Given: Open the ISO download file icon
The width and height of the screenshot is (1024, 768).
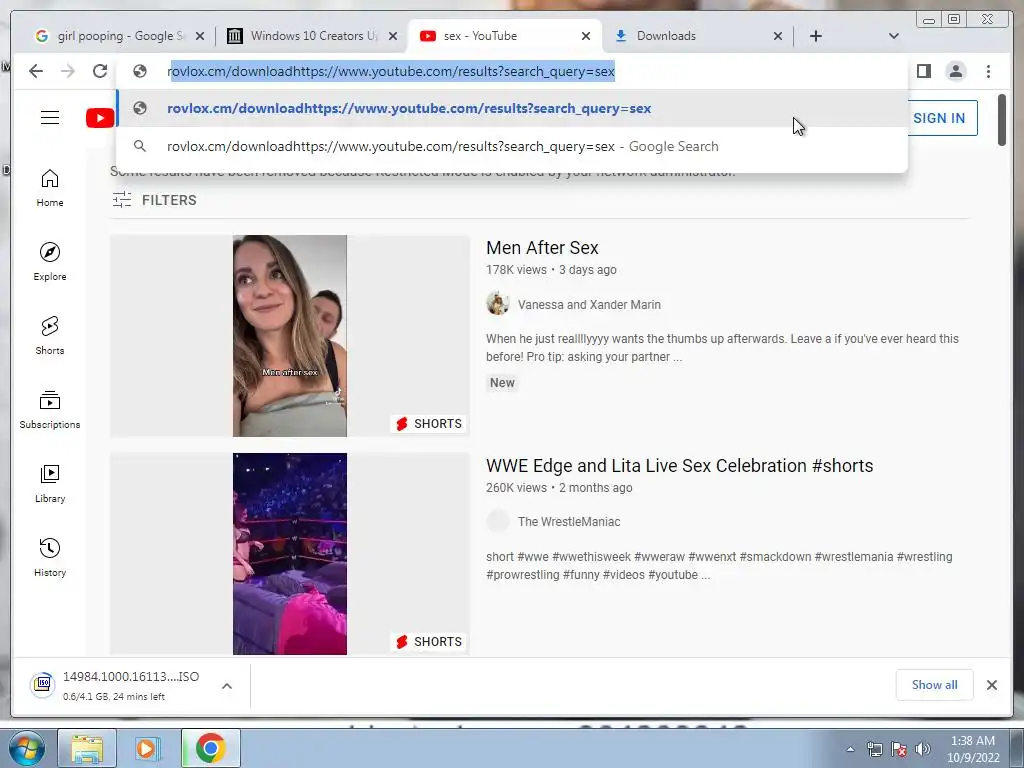Looking at the screenshot, I should [42, 685].
